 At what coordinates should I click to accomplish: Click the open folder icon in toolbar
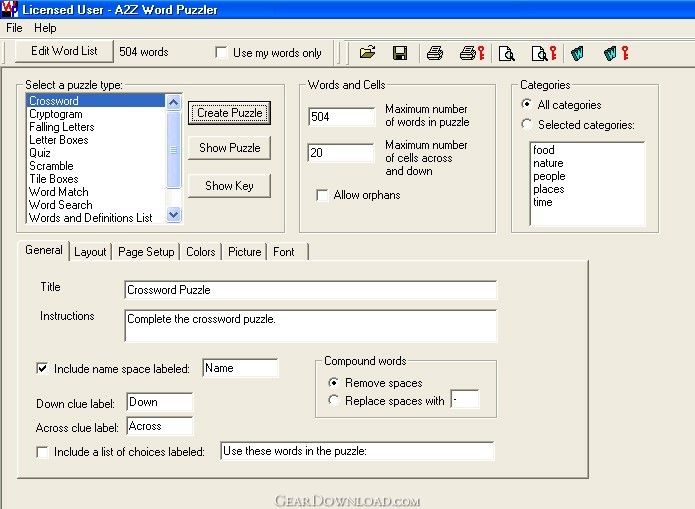click(x=367, y=53)
